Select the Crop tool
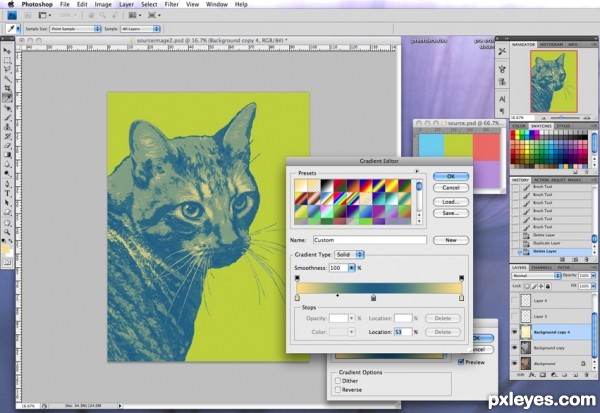 point(7,88)
